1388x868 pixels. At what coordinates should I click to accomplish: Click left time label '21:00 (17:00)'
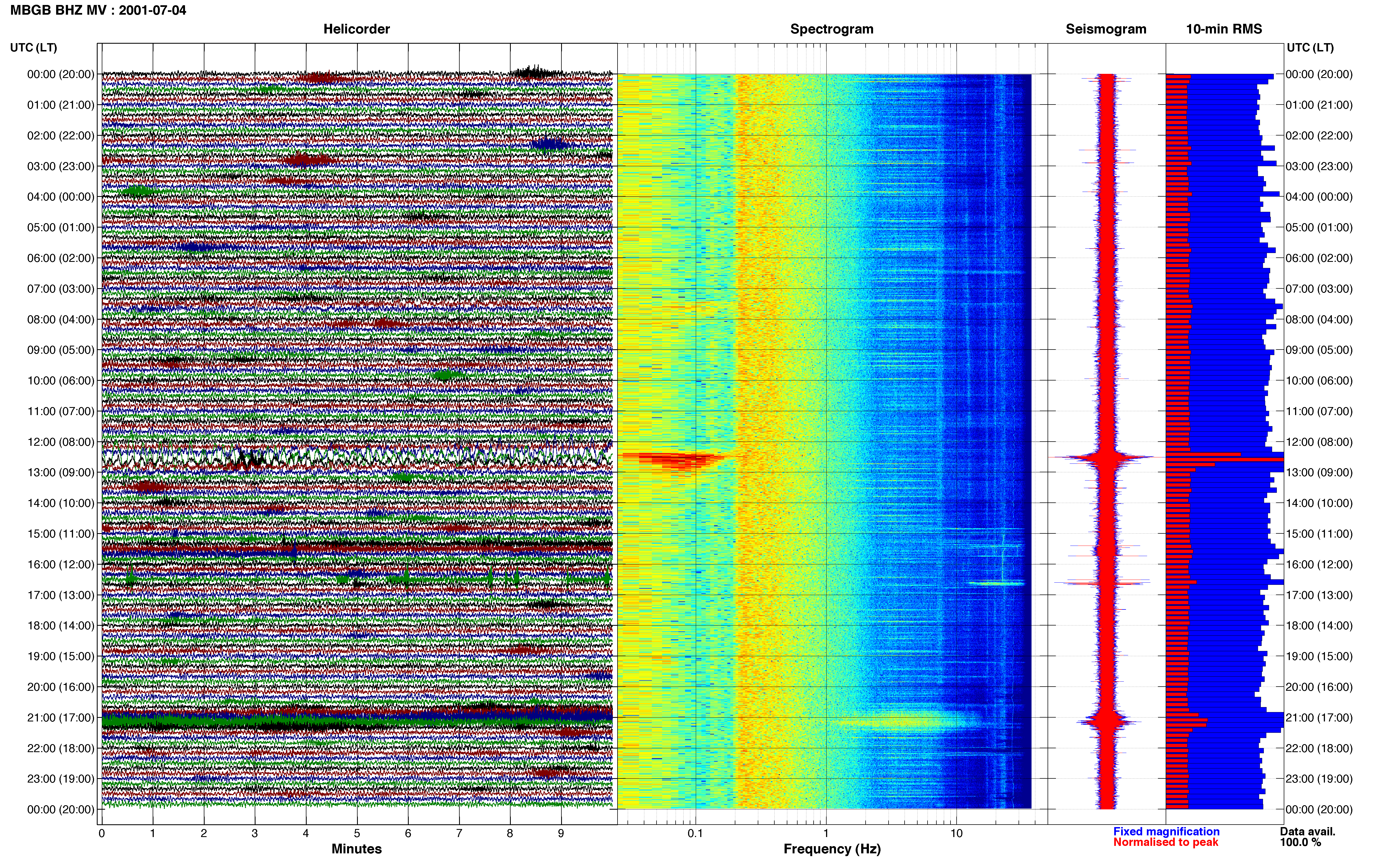(x=60, y=717)
